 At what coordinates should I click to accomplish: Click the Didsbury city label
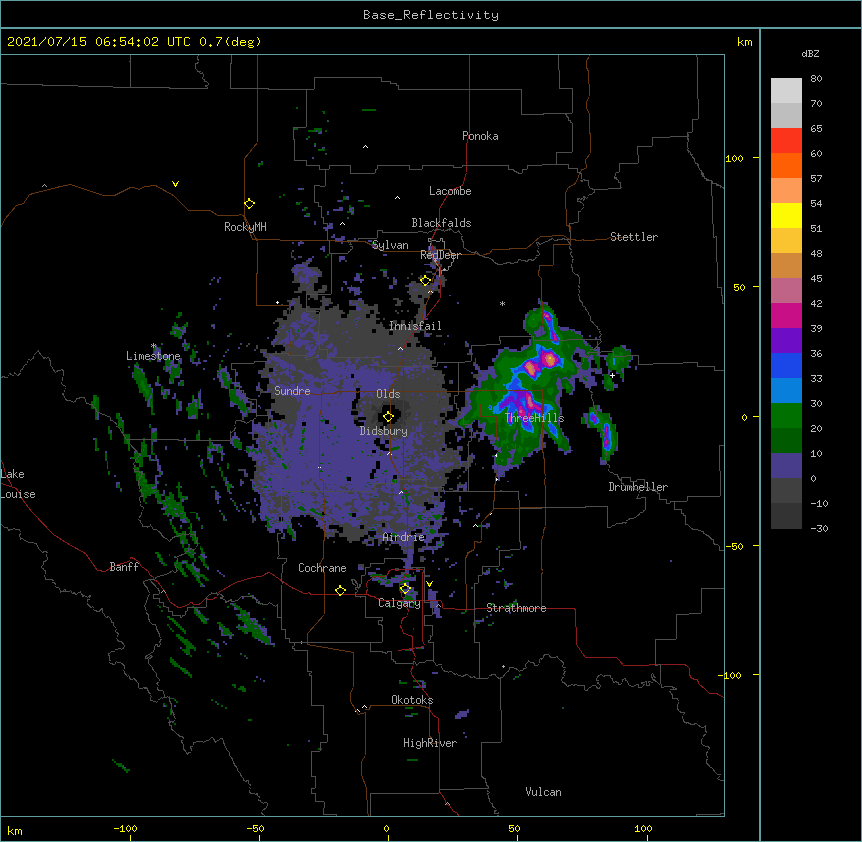(384, 431)
